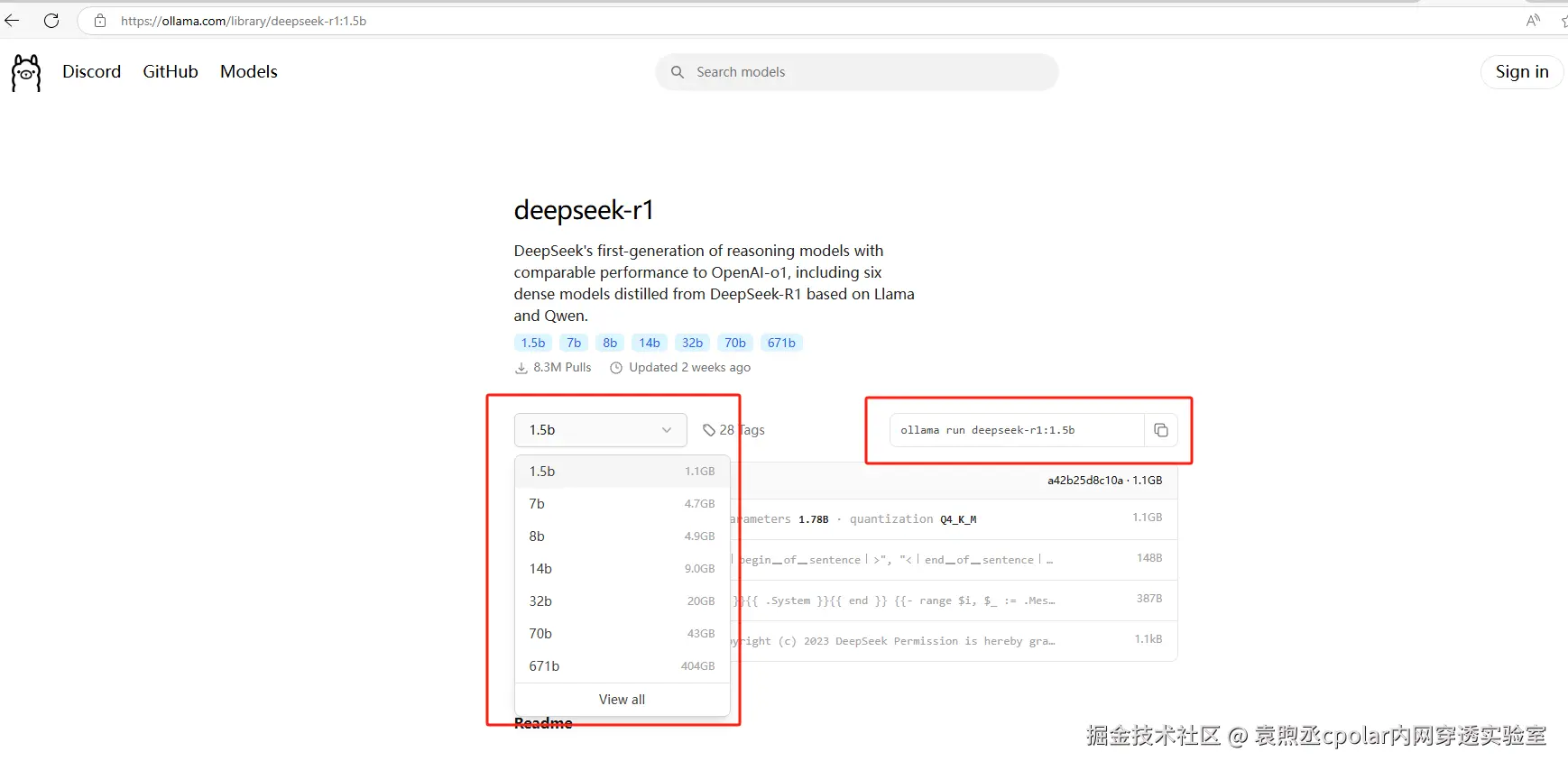The height and width of the screenshot is (770, 1568).
Task: Click the browser URL address field
Action: pyautogui.click(x=803, y=21)
